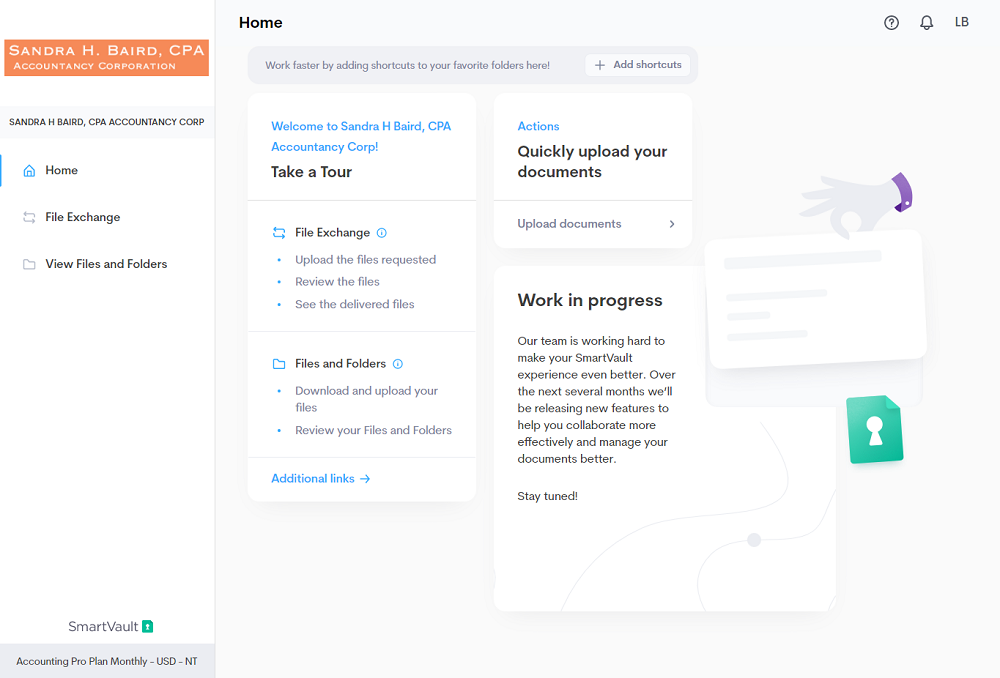Viewport: 1000px width, 678px height.
Task: Click Files and Folders heading in tour card
Action: click(x=341, y=364)
